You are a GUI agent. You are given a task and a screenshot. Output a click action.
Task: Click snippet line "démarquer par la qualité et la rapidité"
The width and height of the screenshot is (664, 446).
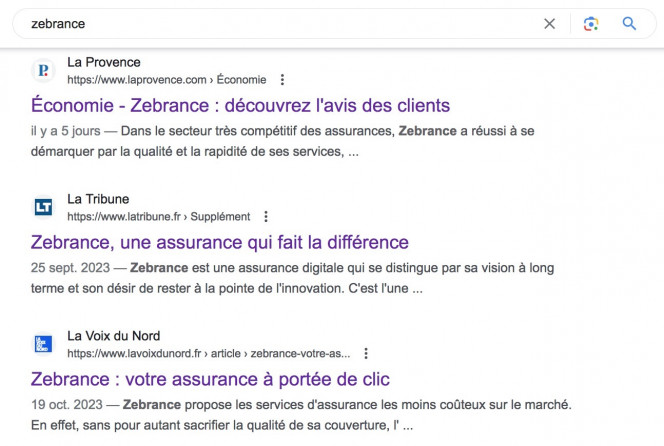pyautogui.click(x=195, y=152)
